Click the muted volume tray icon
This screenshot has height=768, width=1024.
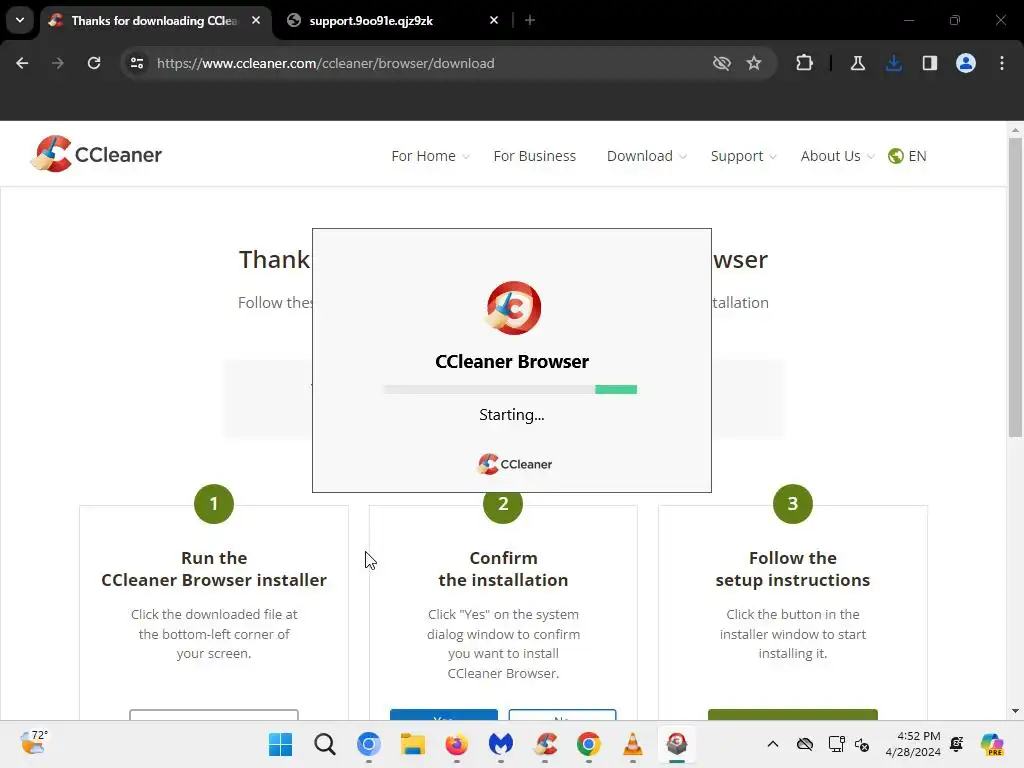[x=862, y=744]
